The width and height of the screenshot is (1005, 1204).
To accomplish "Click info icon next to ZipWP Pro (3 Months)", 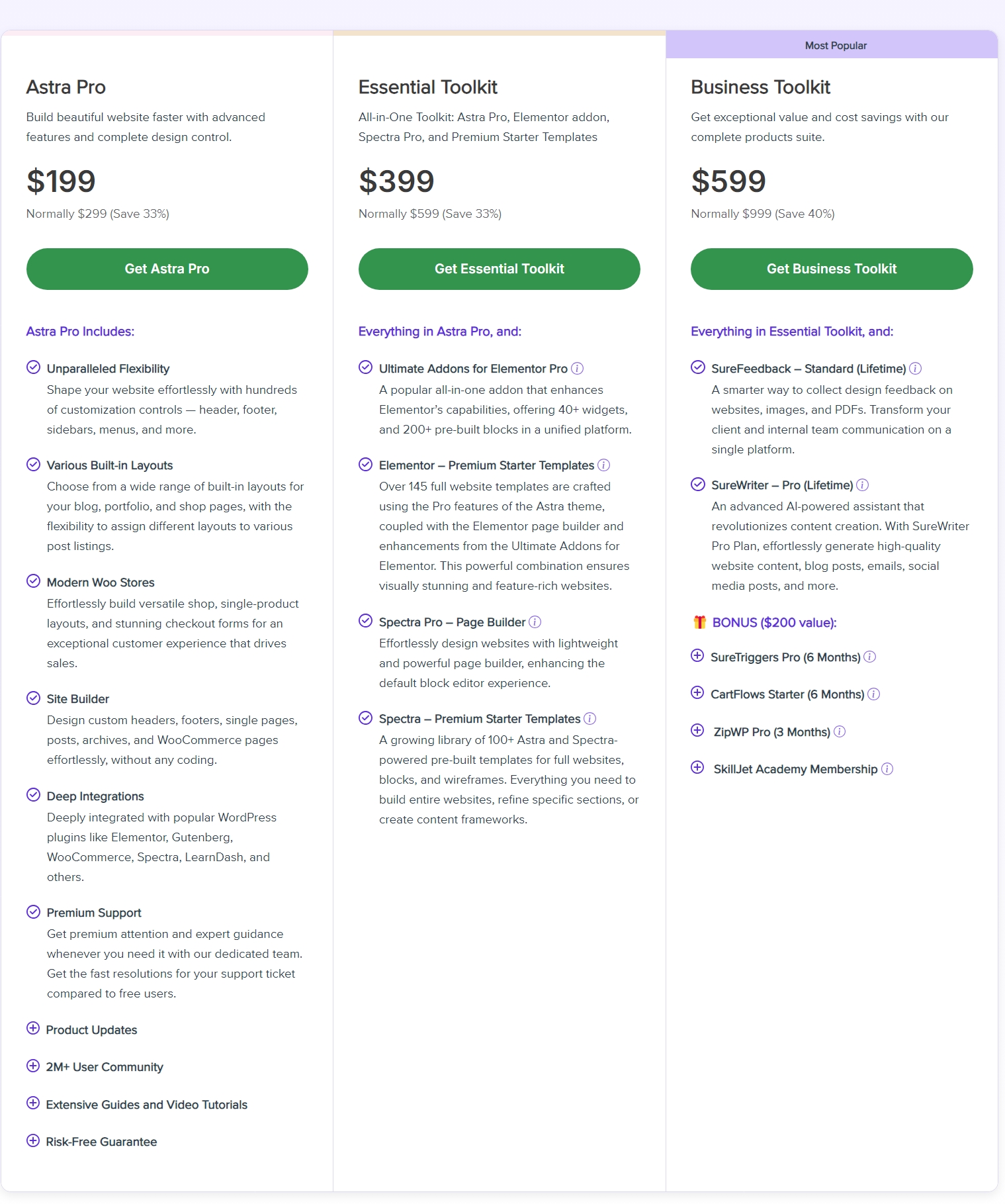I will (x=840, y=732).
